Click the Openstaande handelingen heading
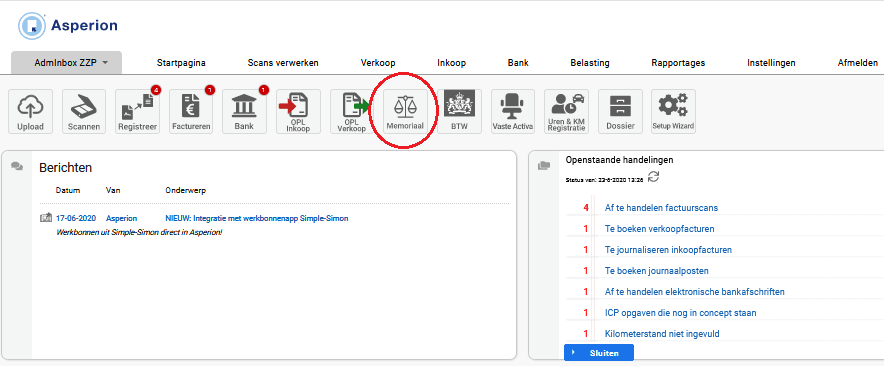Image resolution: width=884 pixels, height=366 pixels. click(x=619, y=160)
